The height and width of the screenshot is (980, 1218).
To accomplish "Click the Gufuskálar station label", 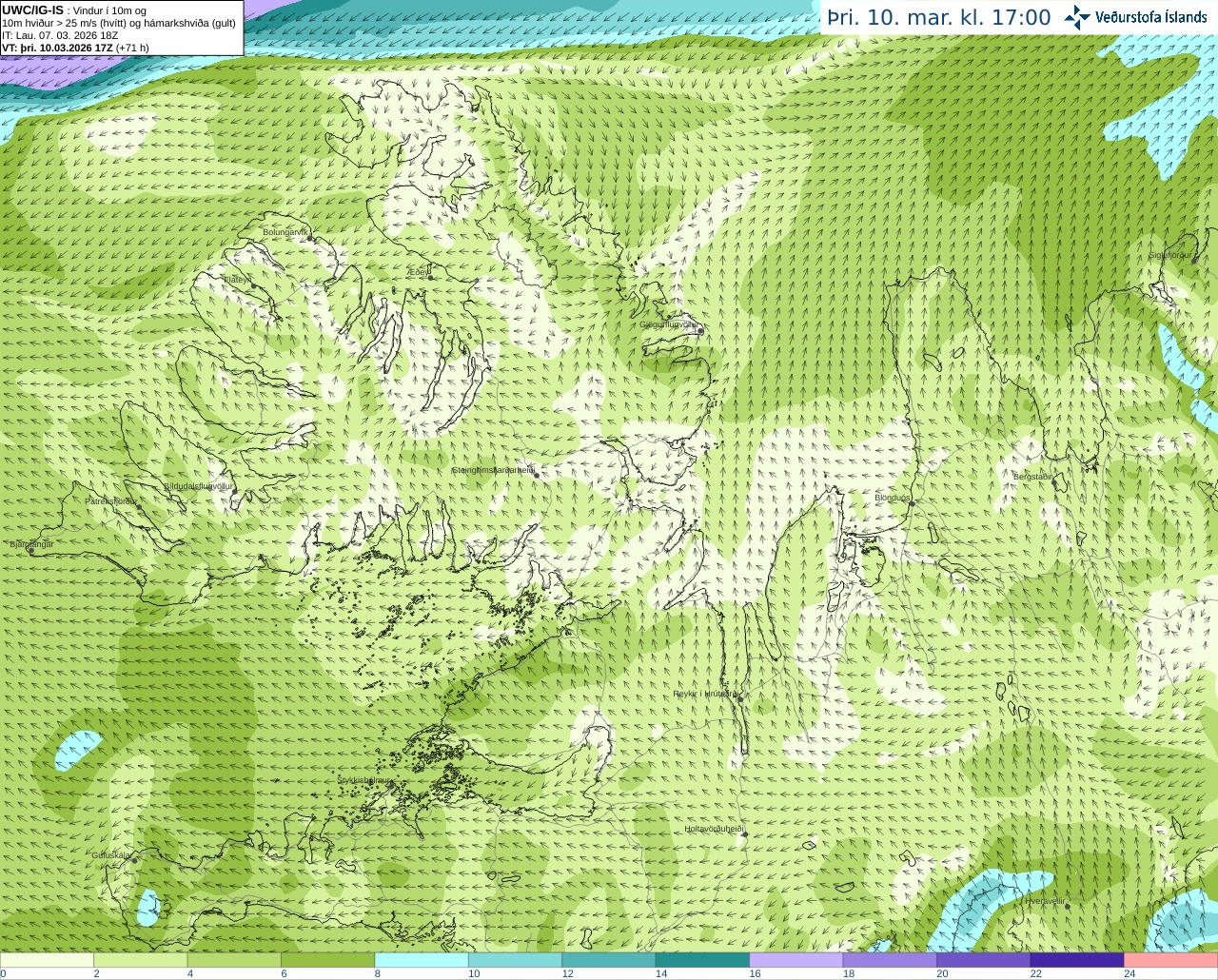I will point(110,855).
